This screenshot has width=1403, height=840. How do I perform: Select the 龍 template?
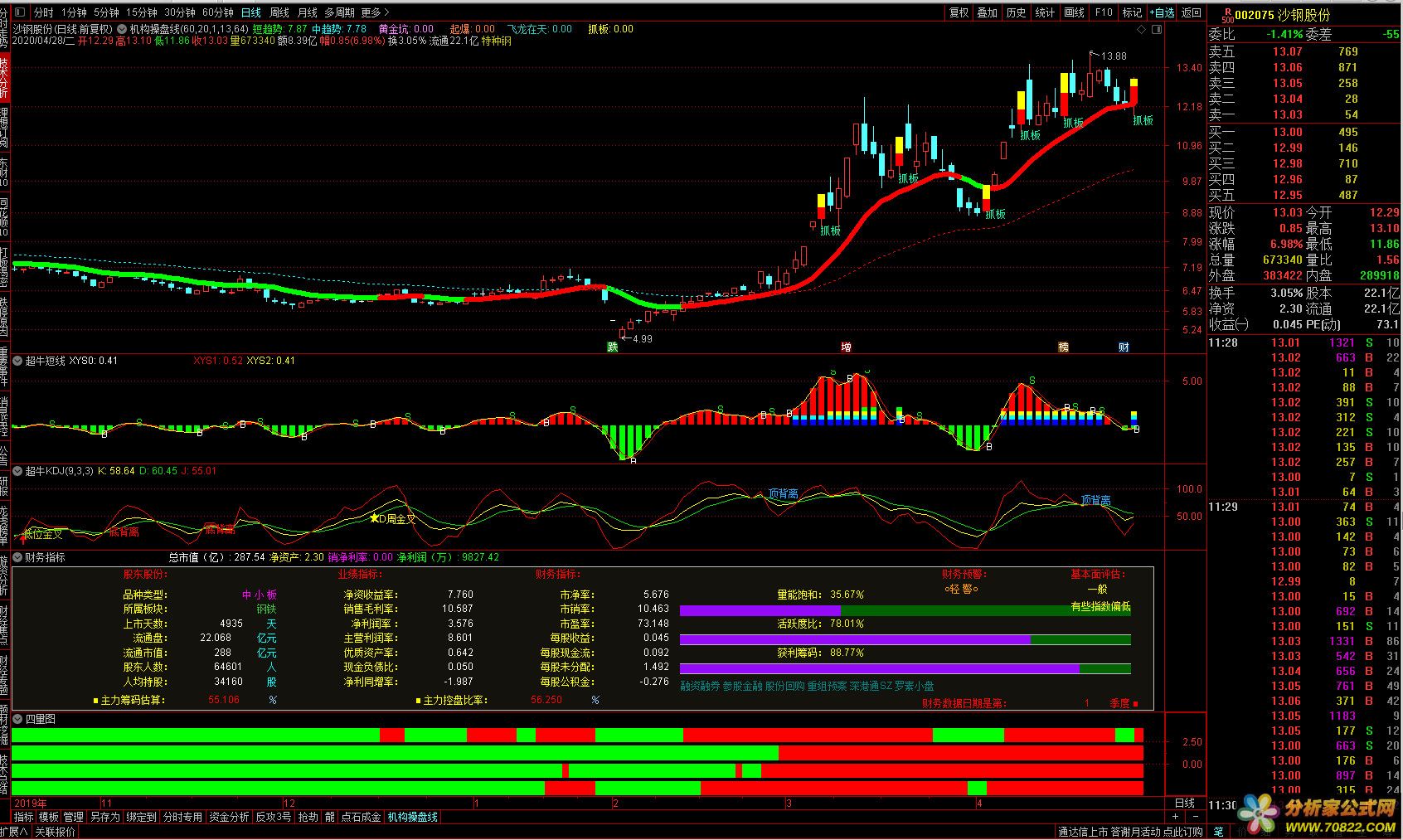click(330, 817)
